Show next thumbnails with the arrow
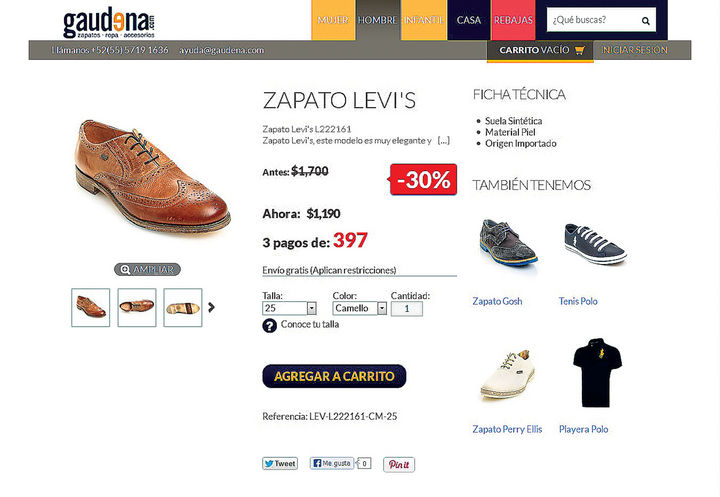This screenshot has width=720, height=497. click(x=211, y=307)
